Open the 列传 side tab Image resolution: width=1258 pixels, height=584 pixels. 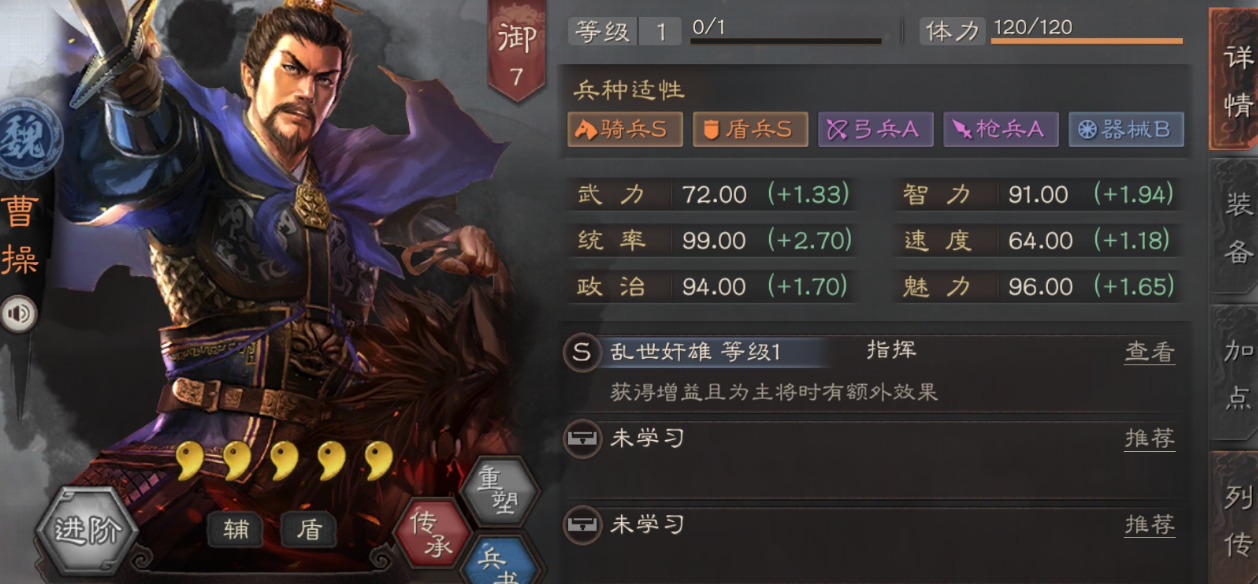[1237, 518]
